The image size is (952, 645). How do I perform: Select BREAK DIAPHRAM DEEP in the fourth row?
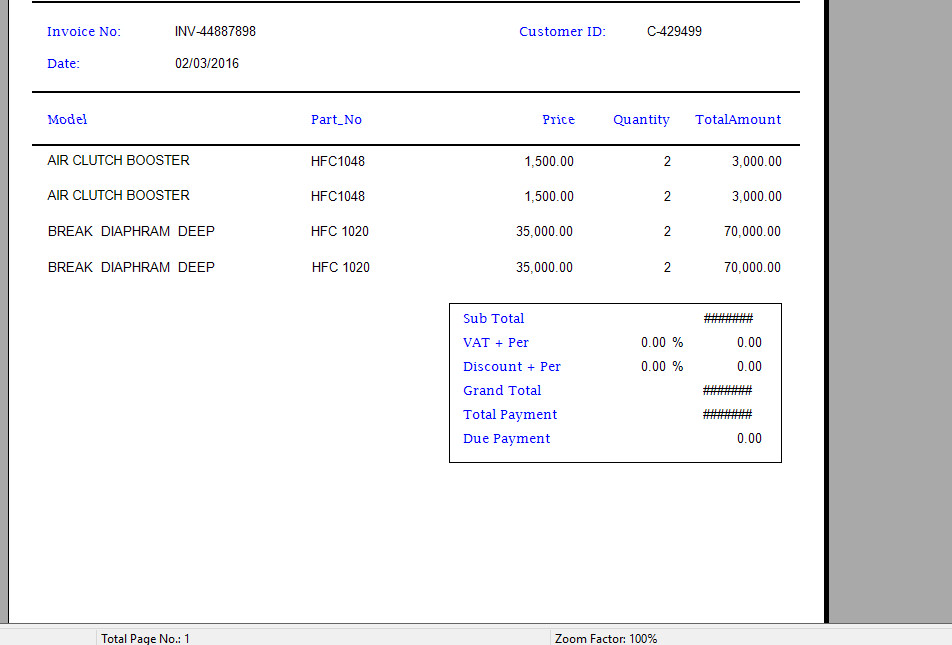coord(131,267)
